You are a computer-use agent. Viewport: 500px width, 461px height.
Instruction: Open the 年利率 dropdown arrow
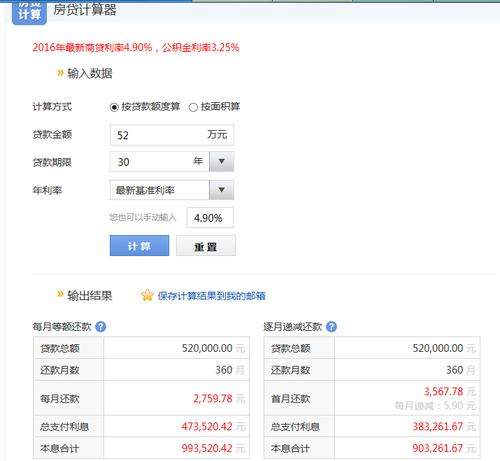pyautogui.click(x=222, y=190)
